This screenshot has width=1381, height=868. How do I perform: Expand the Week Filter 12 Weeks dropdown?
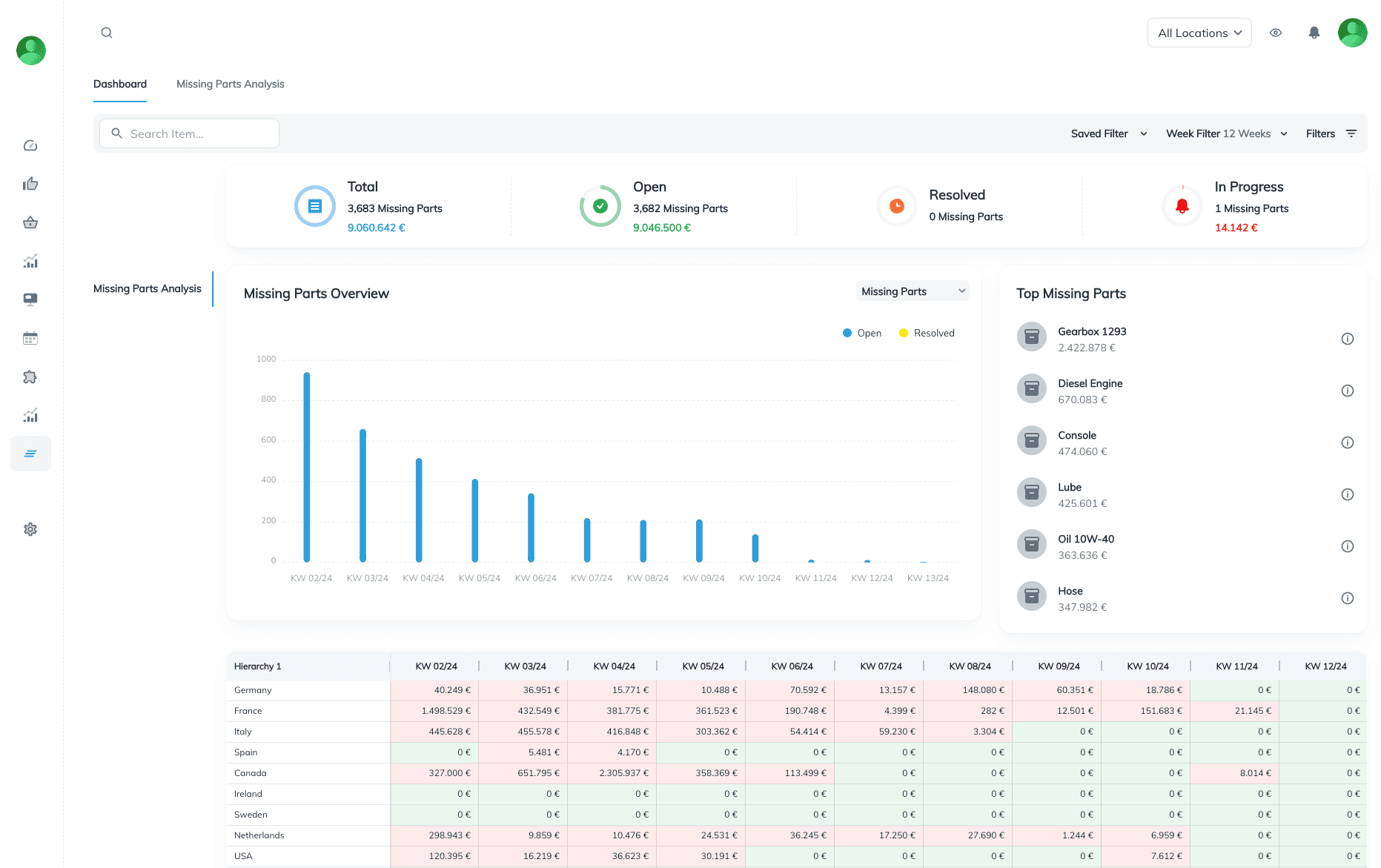pos(1226,133)
